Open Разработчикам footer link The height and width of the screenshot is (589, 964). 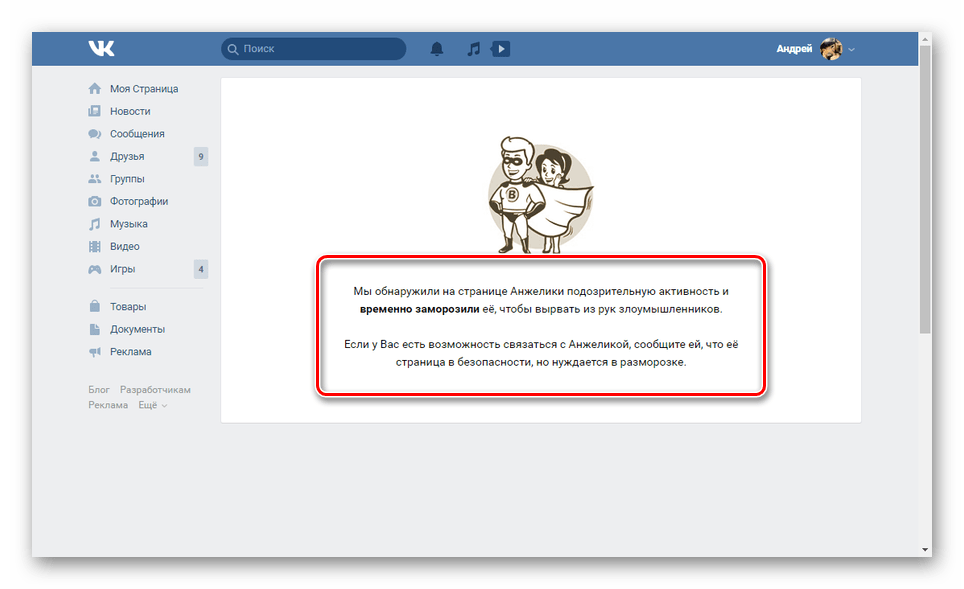click(155, 390)
